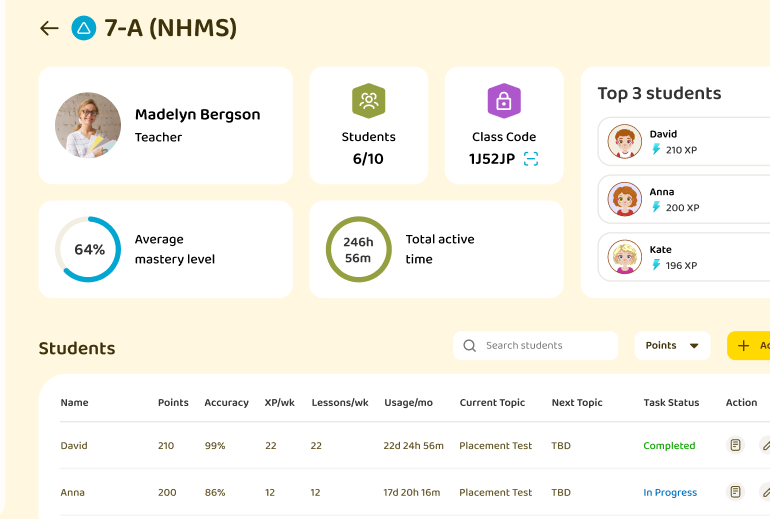Sort by the Lessons/wk column header

pyautogui.click(x=340, y=403)
